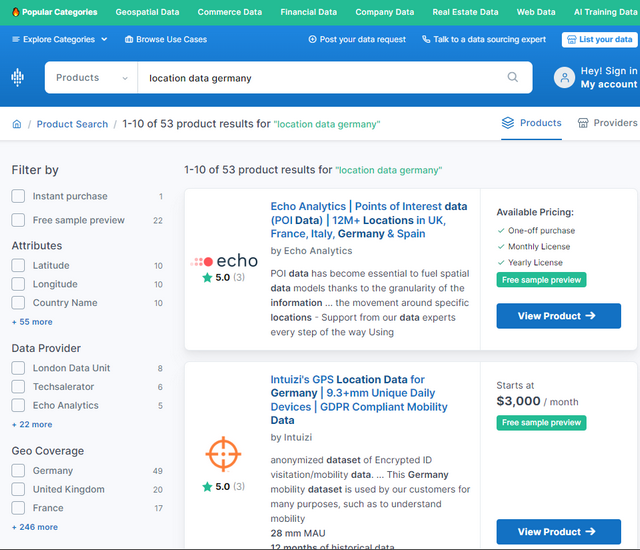This screenshot has width=640, height=550.
Task: Open Geospatial Data category
Action: pos(147,12)
